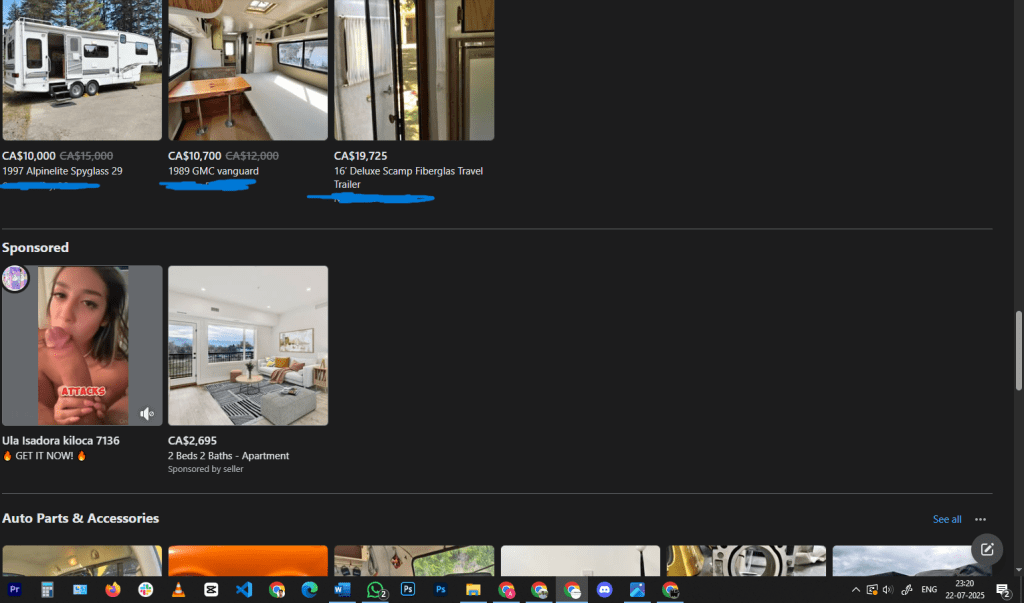Screen dimensions: 1024x603
Task: Open WhatsApp from the taskbar
Action: pos(375,590)
